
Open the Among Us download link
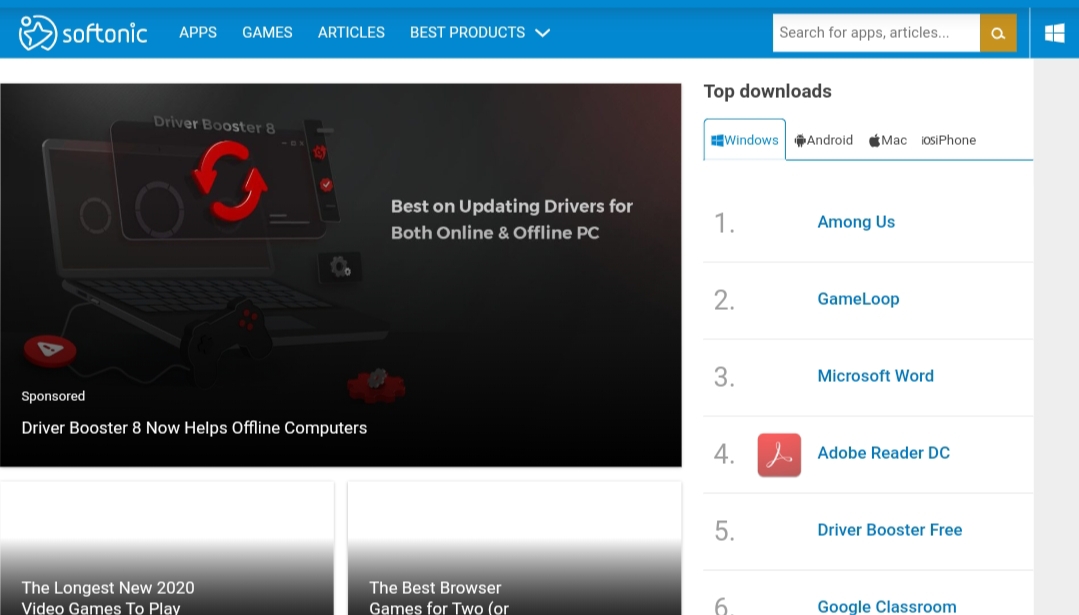[x=856, y=222]
